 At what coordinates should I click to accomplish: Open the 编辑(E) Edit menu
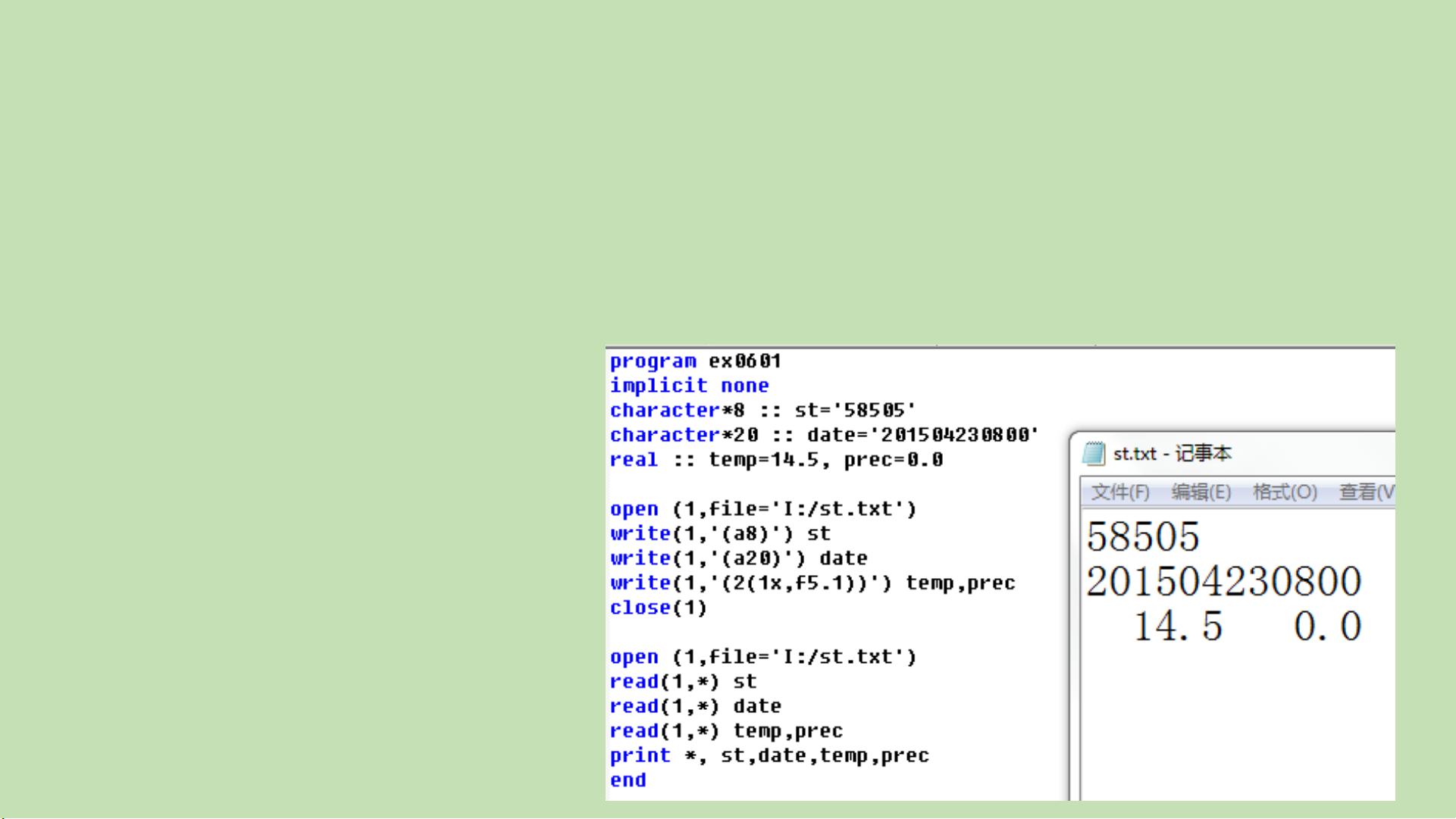click(1201, 492)
